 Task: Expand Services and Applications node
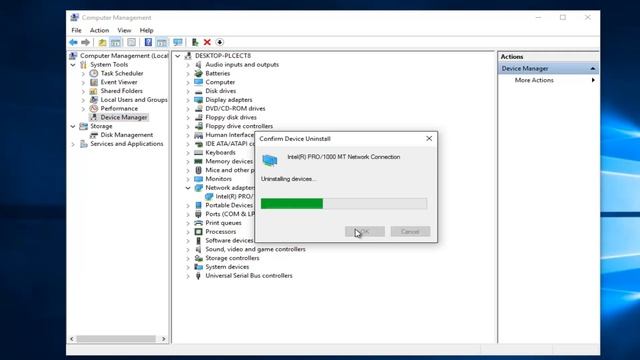(x=73, y=144)
